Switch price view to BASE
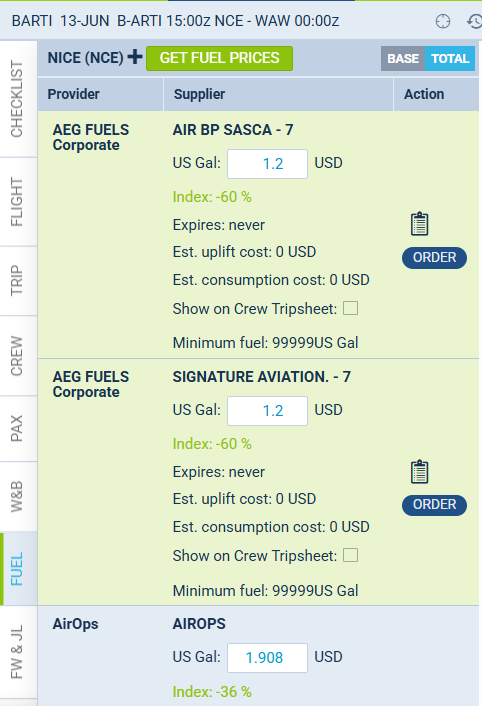The width and height of the screenshot is (482, 706). point(403,59)
